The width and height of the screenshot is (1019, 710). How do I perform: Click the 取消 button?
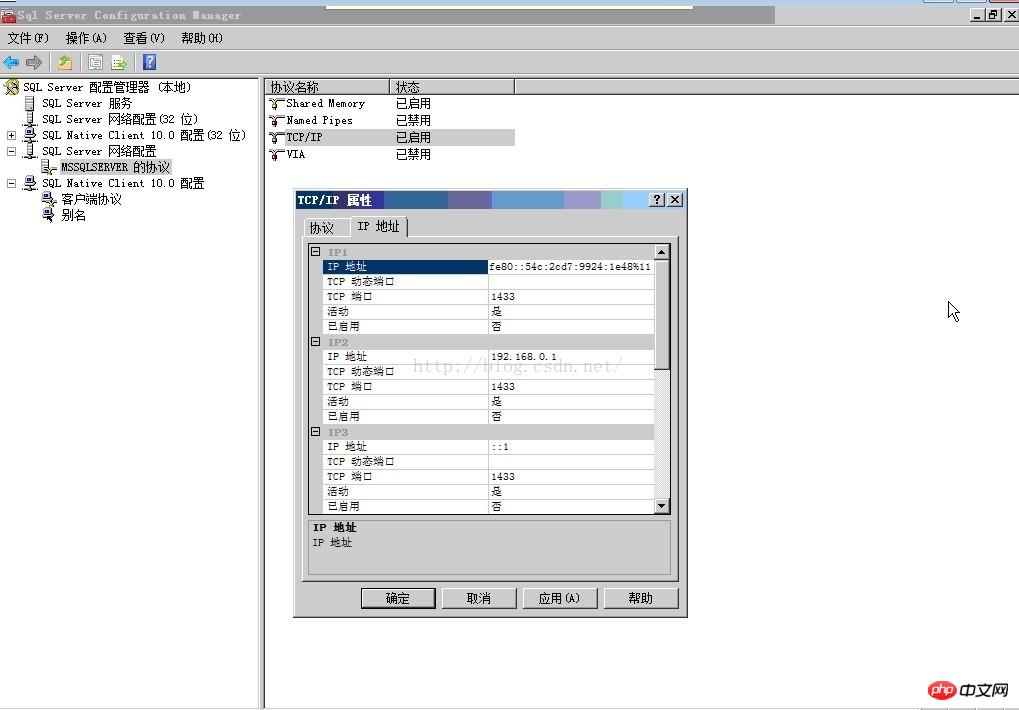[479, 598]
